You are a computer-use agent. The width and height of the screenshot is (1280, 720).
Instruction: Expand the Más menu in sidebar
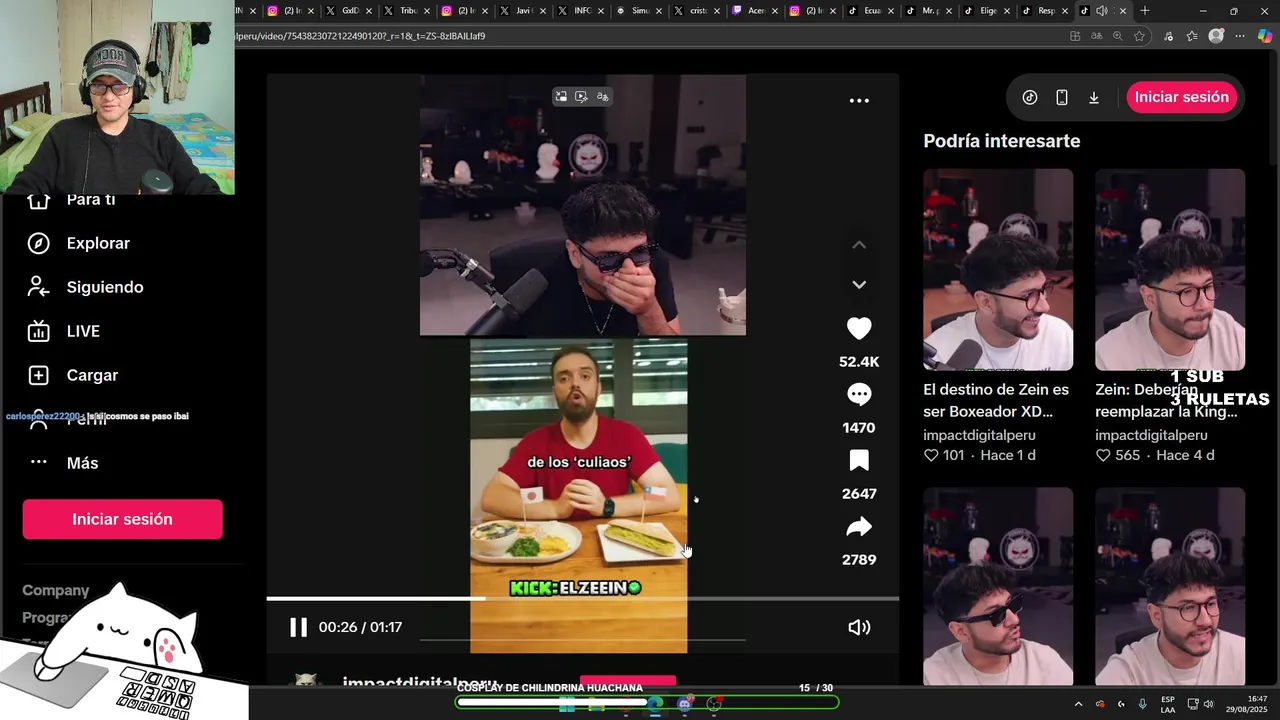point(82,463)
